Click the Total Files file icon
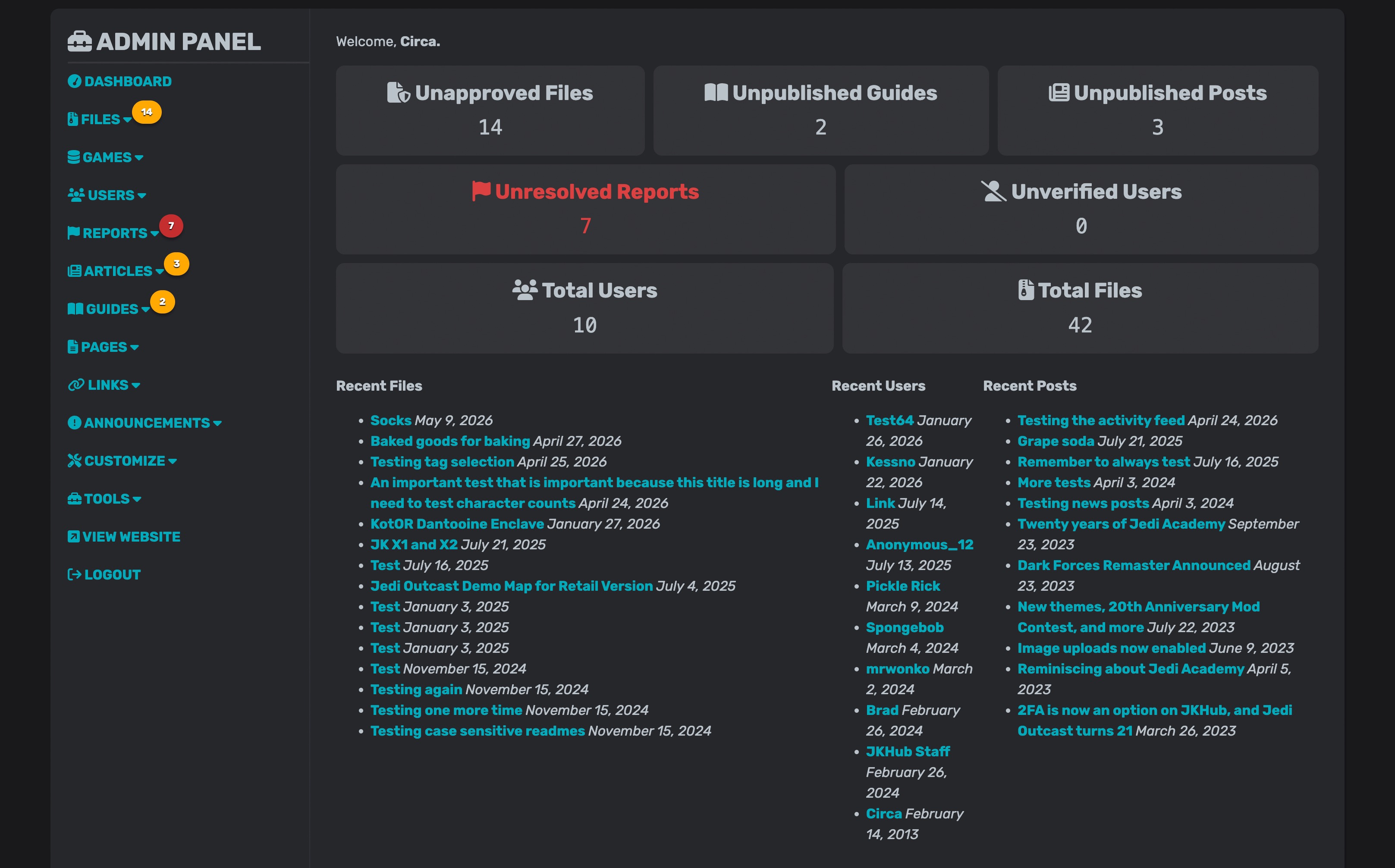1395x868 pixels. coord(1026,290)
